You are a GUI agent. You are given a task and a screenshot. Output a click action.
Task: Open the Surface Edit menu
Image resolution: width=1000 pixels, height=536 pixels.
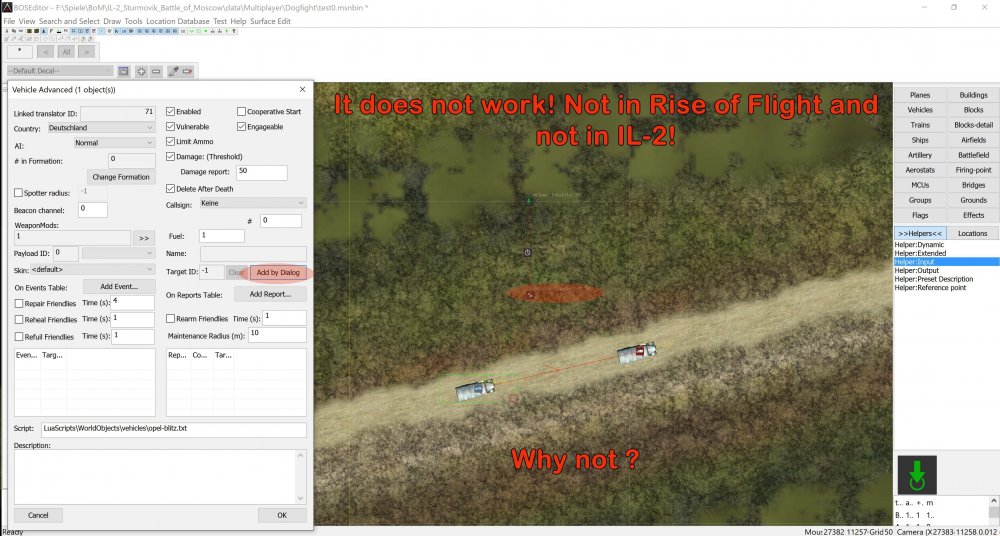pyautogui.click(x=271, y=21)
